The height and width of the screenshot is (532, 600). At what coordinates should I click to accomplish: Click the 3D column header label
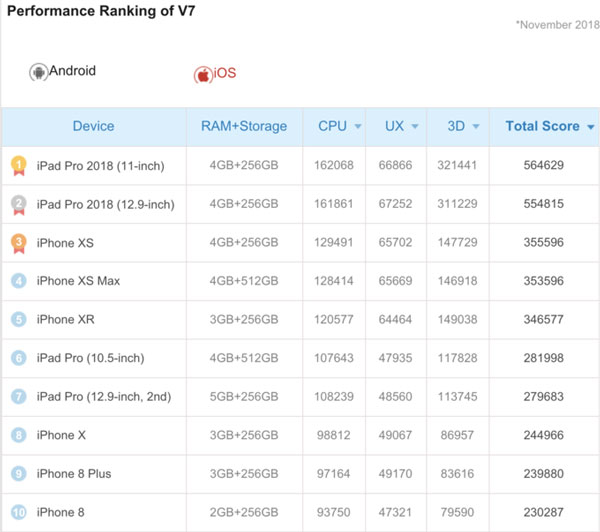tap(456, 126)
